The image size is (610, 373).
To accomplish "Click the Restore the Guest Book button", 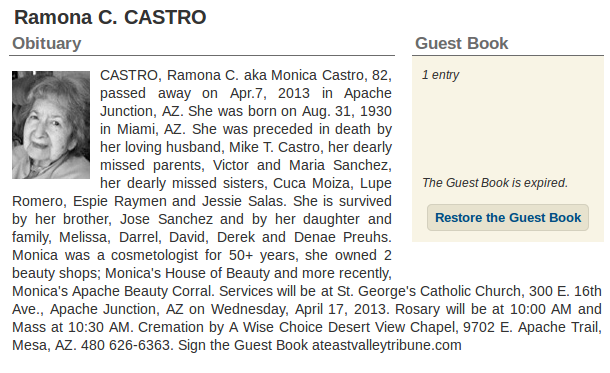I will [508, 217].
